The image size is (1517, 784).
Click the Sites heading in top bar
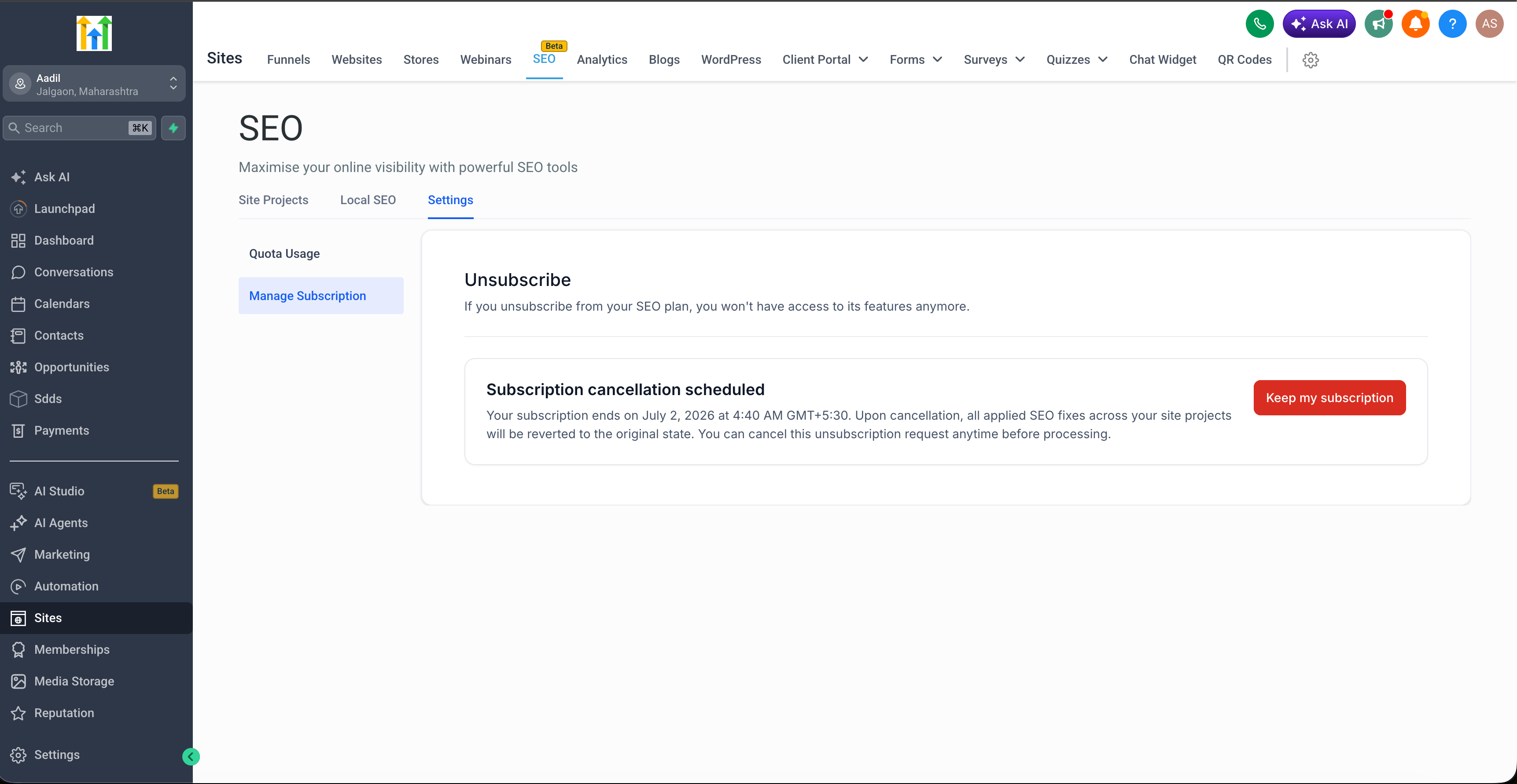pos(225,58)
